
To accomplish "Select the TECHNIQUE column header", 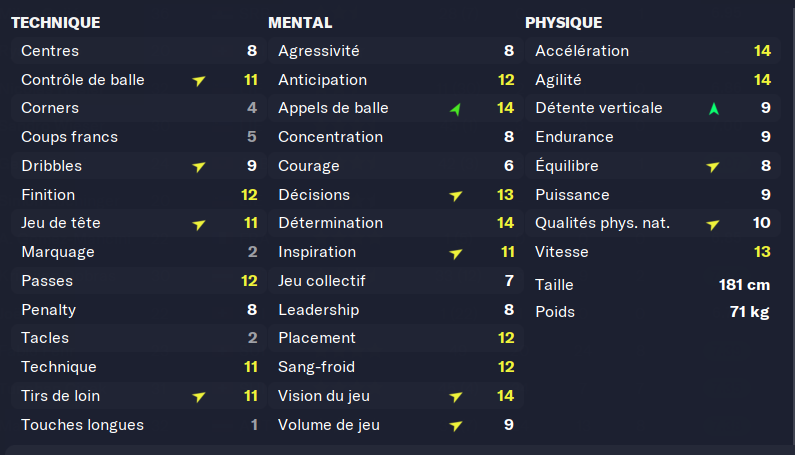I will (x=55, y=22).
